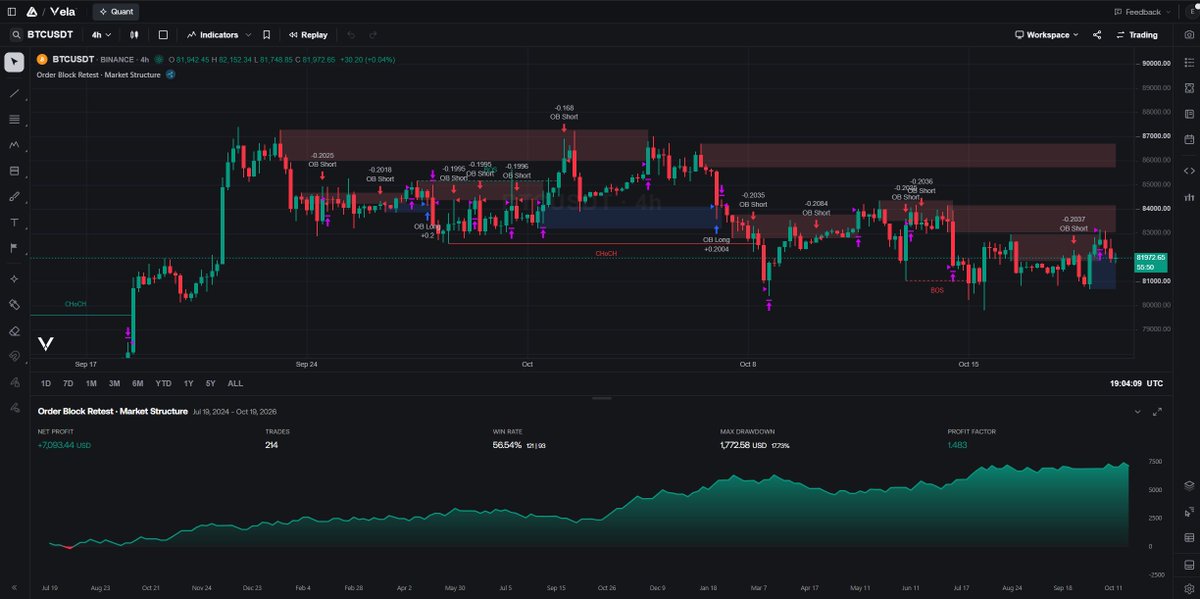Viewport: 1200px width, 599px height.
Task: Open the watchlist panel icon
Action: tap(1188, 62)
